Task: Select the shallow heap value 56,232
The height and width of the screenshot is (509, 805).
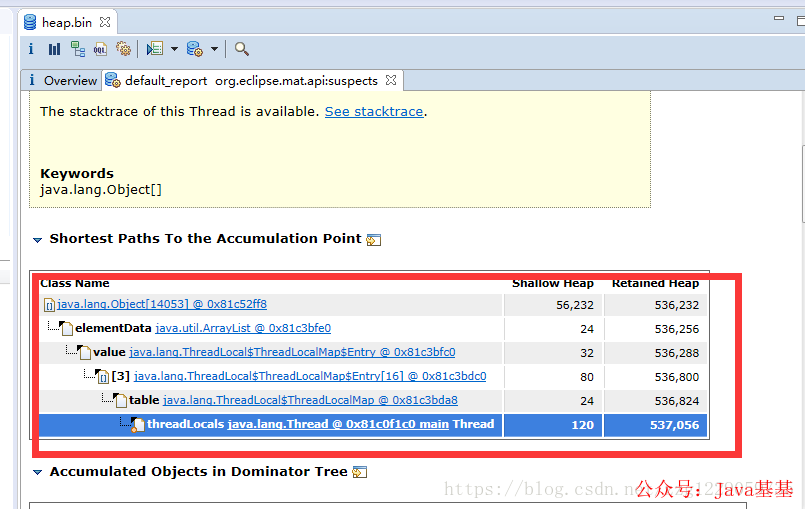Action: 574,305
